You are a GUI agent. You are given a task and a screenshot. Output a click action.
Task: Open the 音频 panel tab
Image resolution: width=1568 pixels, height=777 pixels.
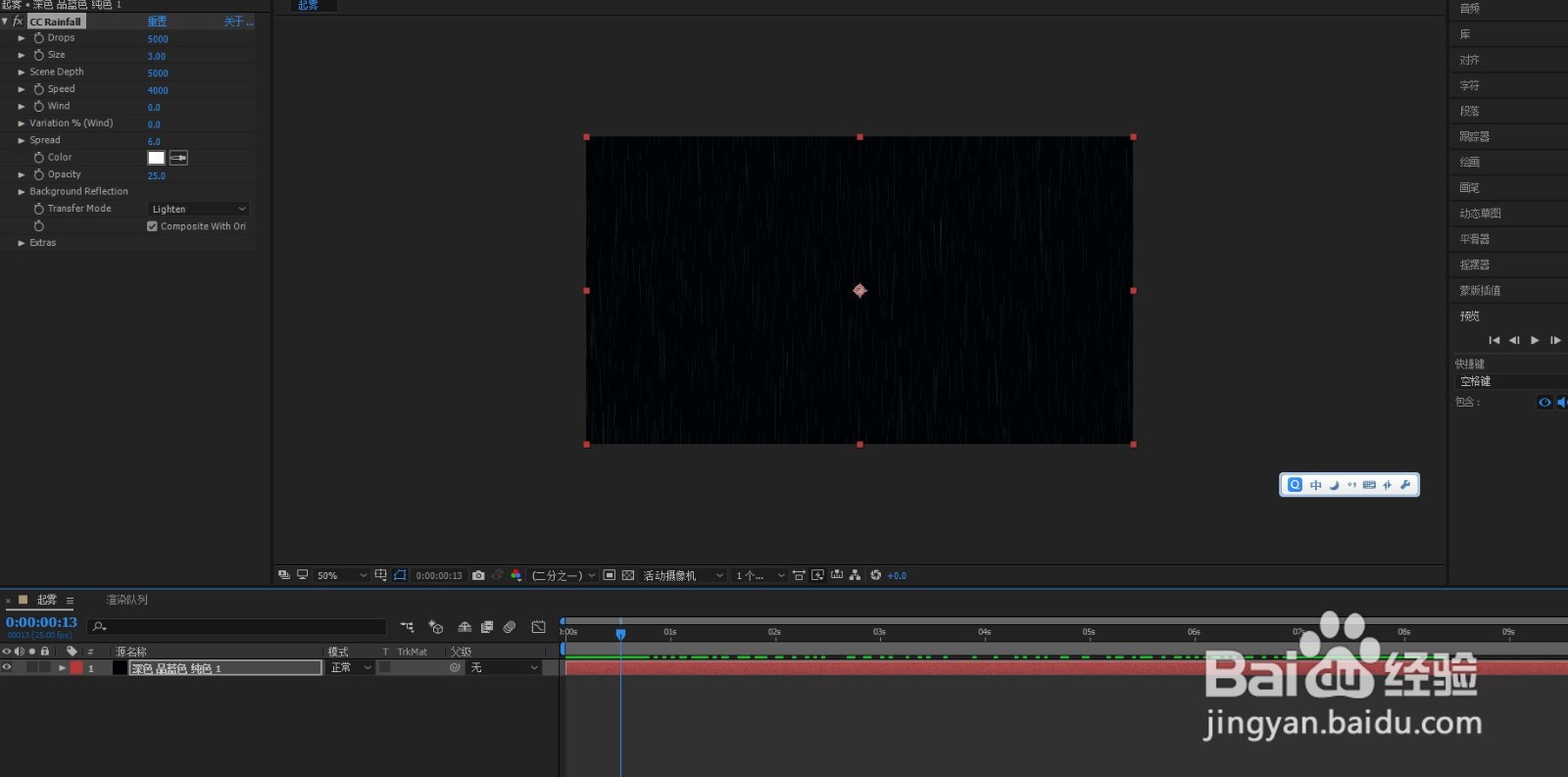tap(1470, 8)
